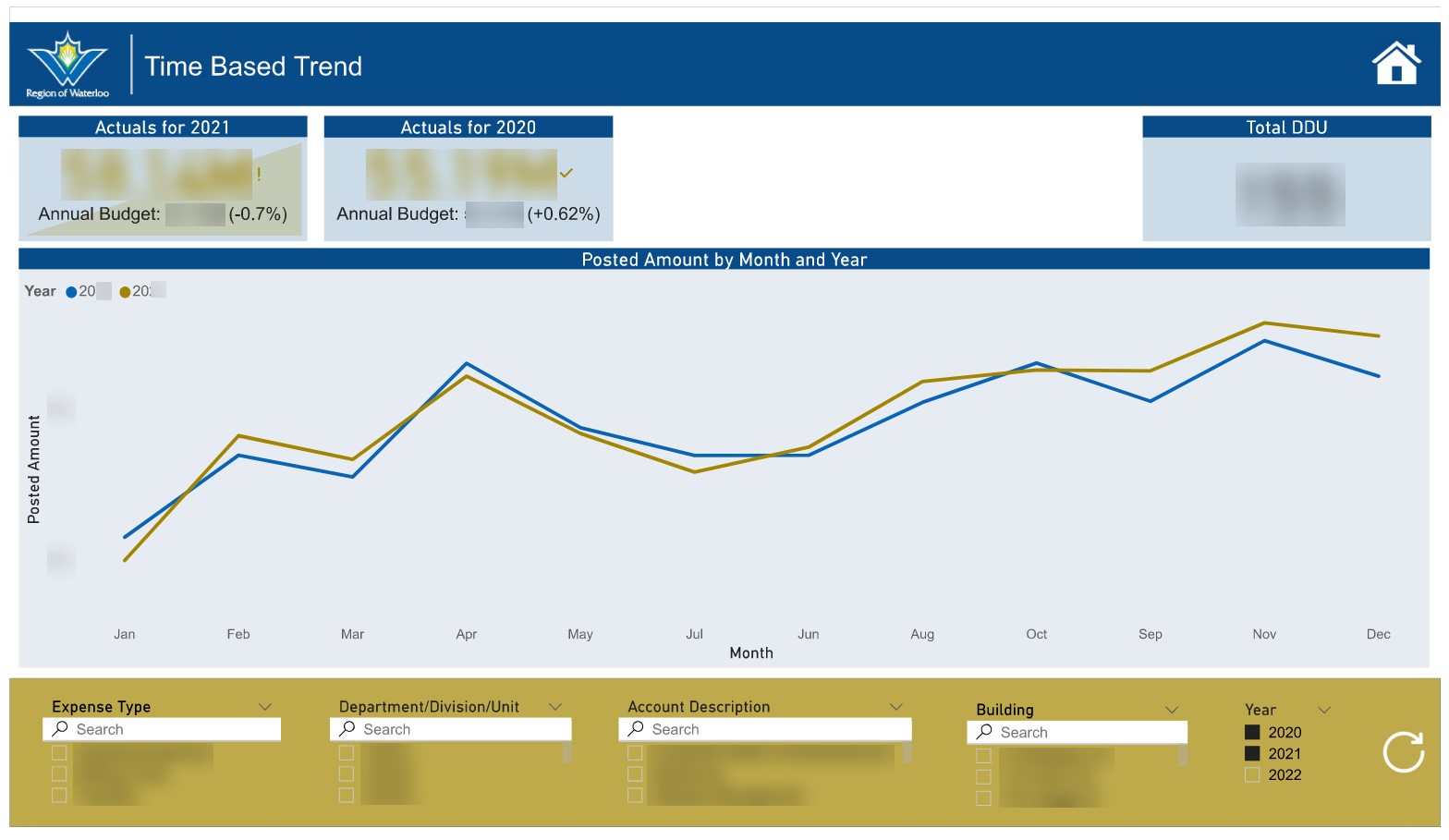1449x840 pixels.
Task: Tick the top checkbox in Department/Division/Unit list
Action: tap(347, 752)
